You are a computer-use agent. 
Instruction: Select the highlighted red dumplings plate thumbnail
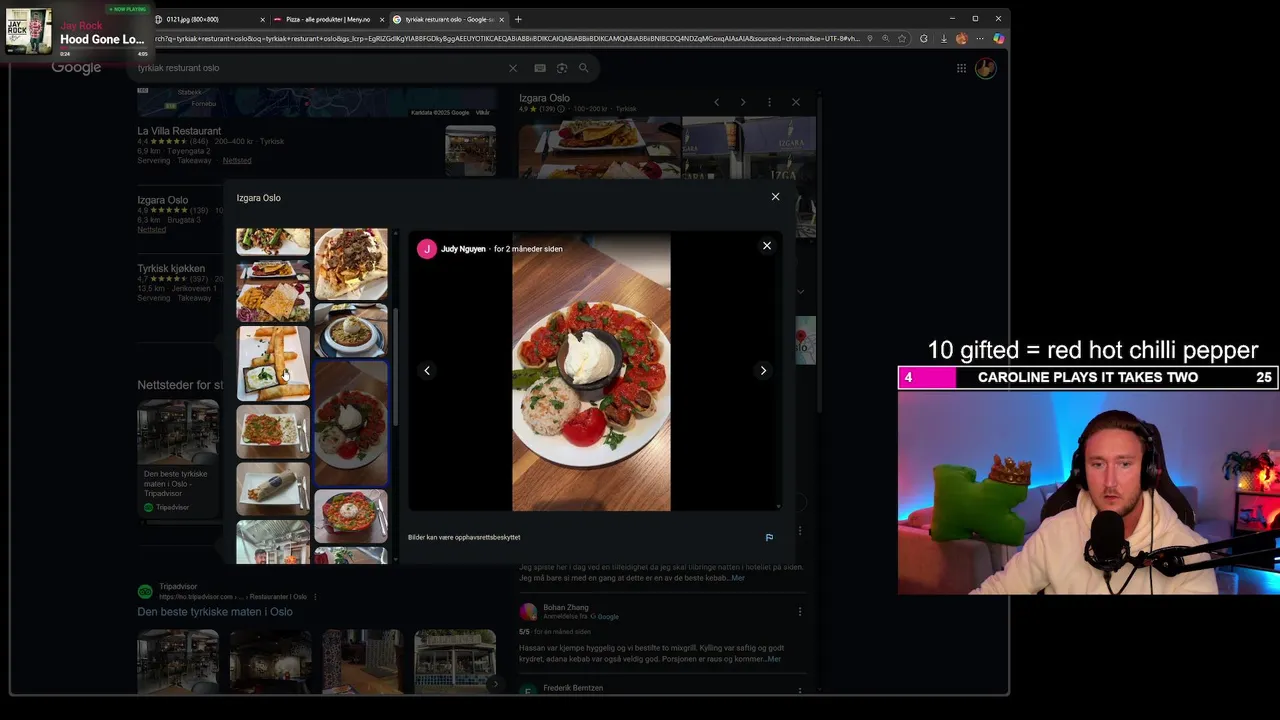coord(351,423)
